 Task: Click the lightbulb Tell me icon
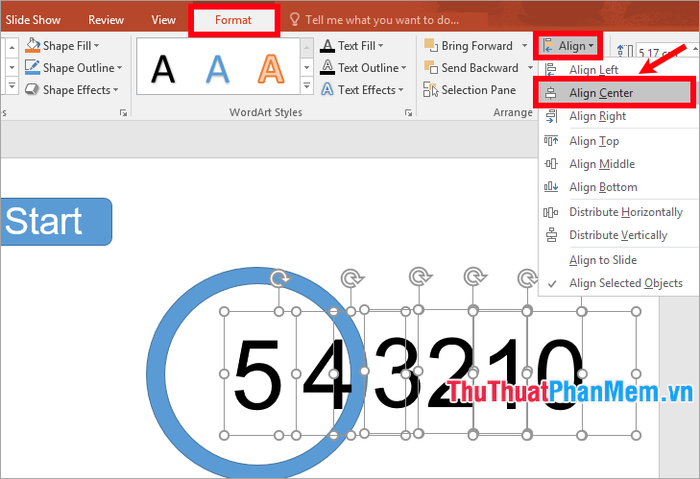pyautogui.click(x=295, y=19)
